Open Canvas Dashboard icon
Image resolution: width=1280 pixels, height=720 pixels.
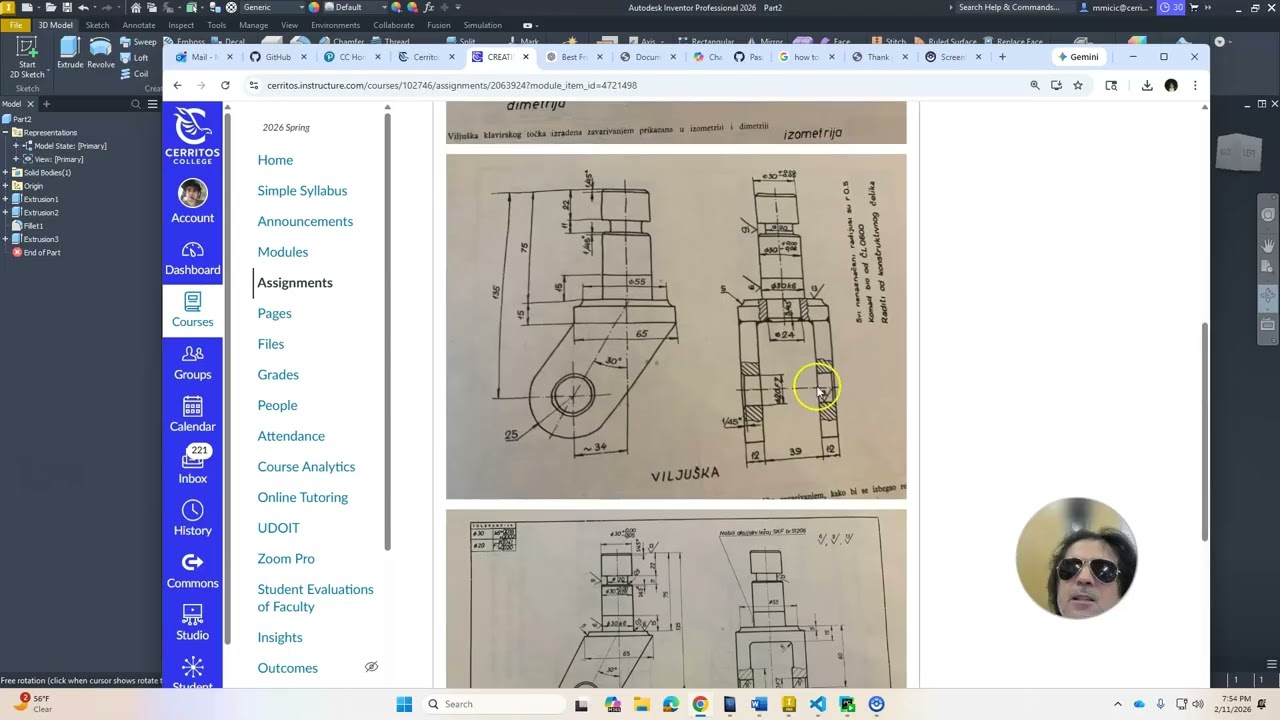tap(192, 258)
